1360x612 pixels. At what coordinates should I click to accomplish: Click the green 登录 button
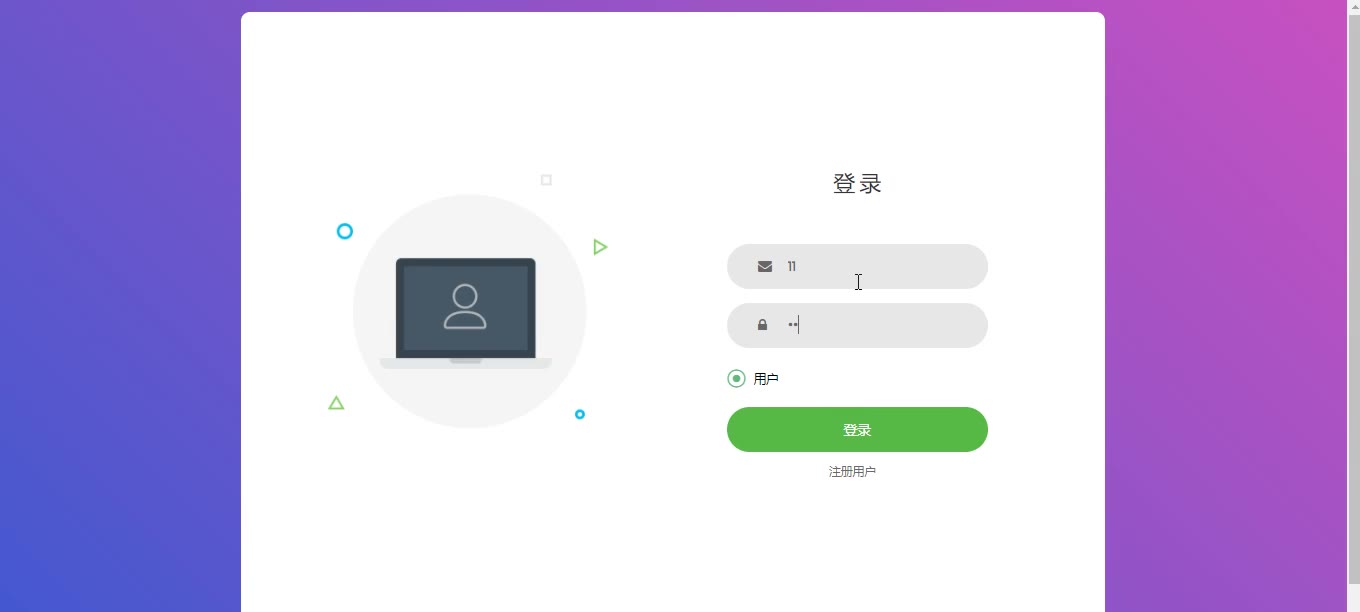(x=857, y=430)
